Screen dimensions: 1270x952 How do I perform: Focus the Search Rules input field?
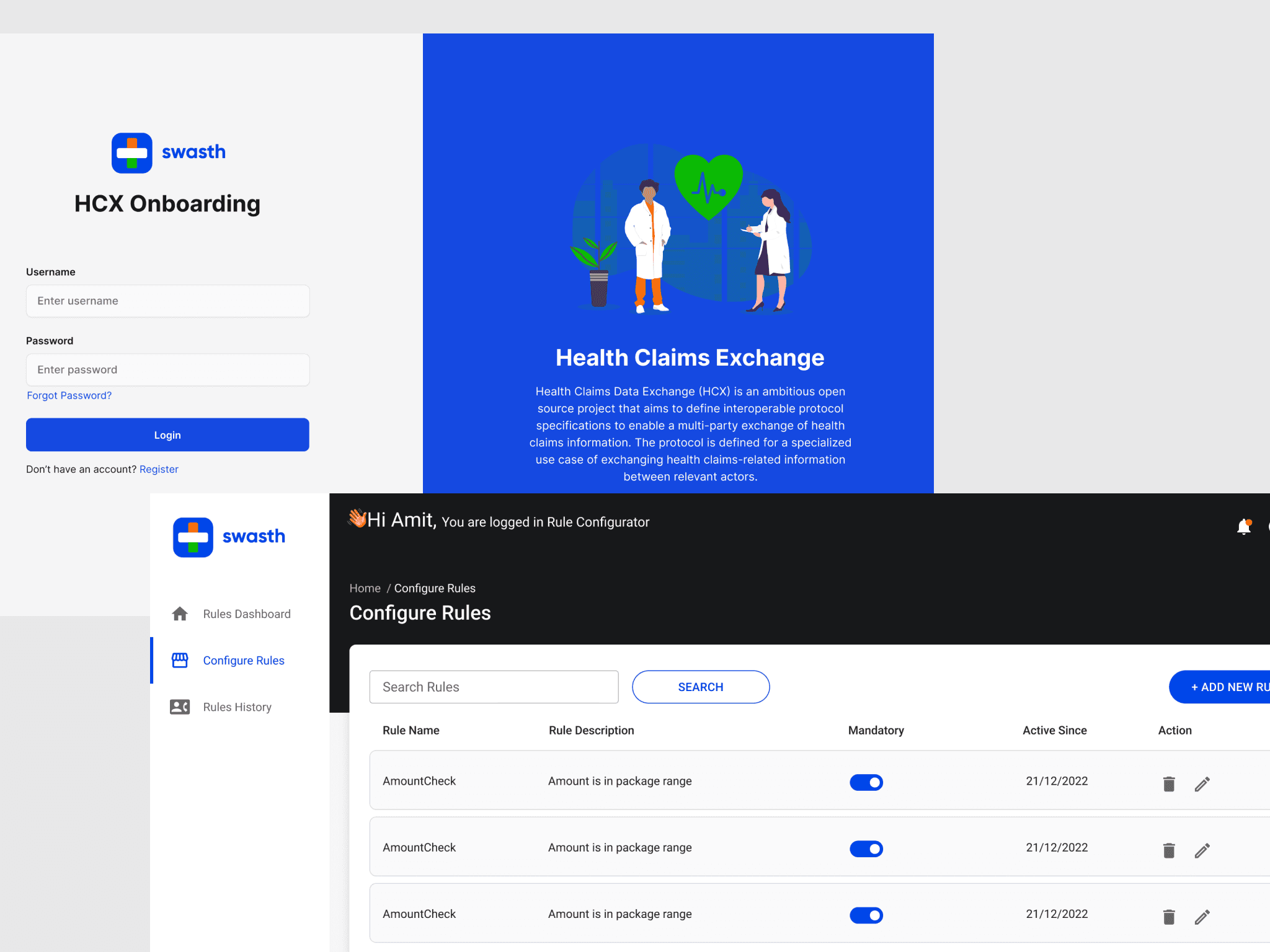[494, 687]
